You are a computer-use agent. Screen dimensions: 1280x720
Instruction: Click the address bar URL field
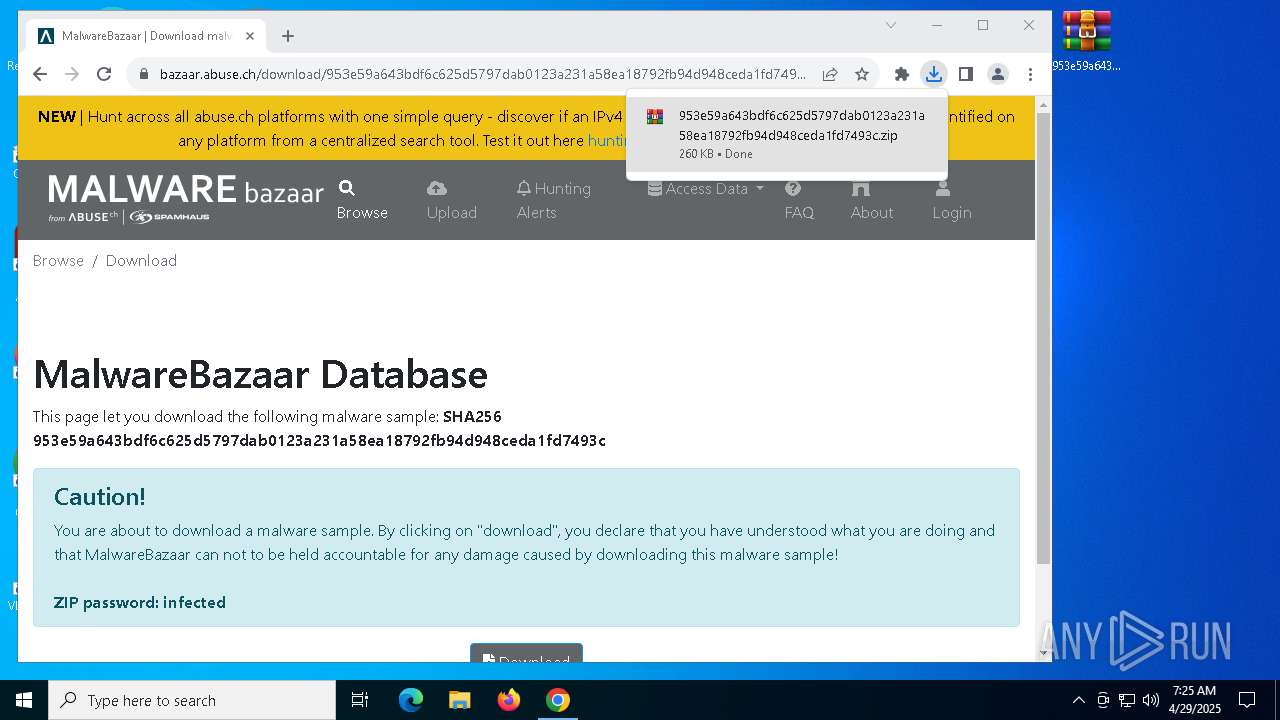[482, 74]
